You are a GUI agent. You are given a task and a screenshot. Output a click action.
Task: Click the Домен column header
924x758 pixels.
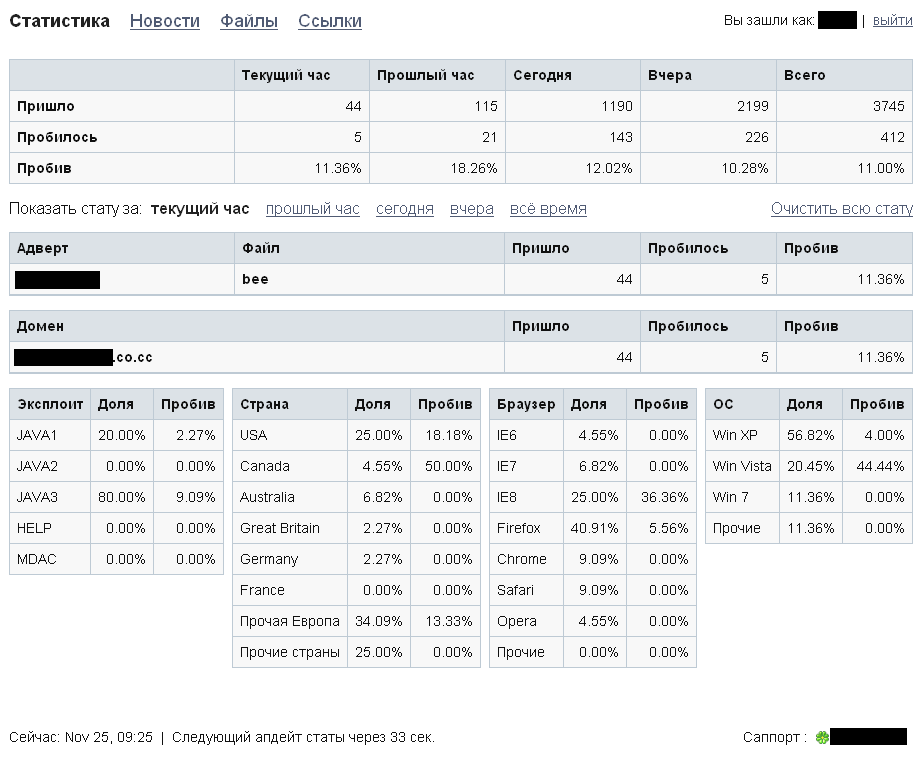(x=40, y=326)
